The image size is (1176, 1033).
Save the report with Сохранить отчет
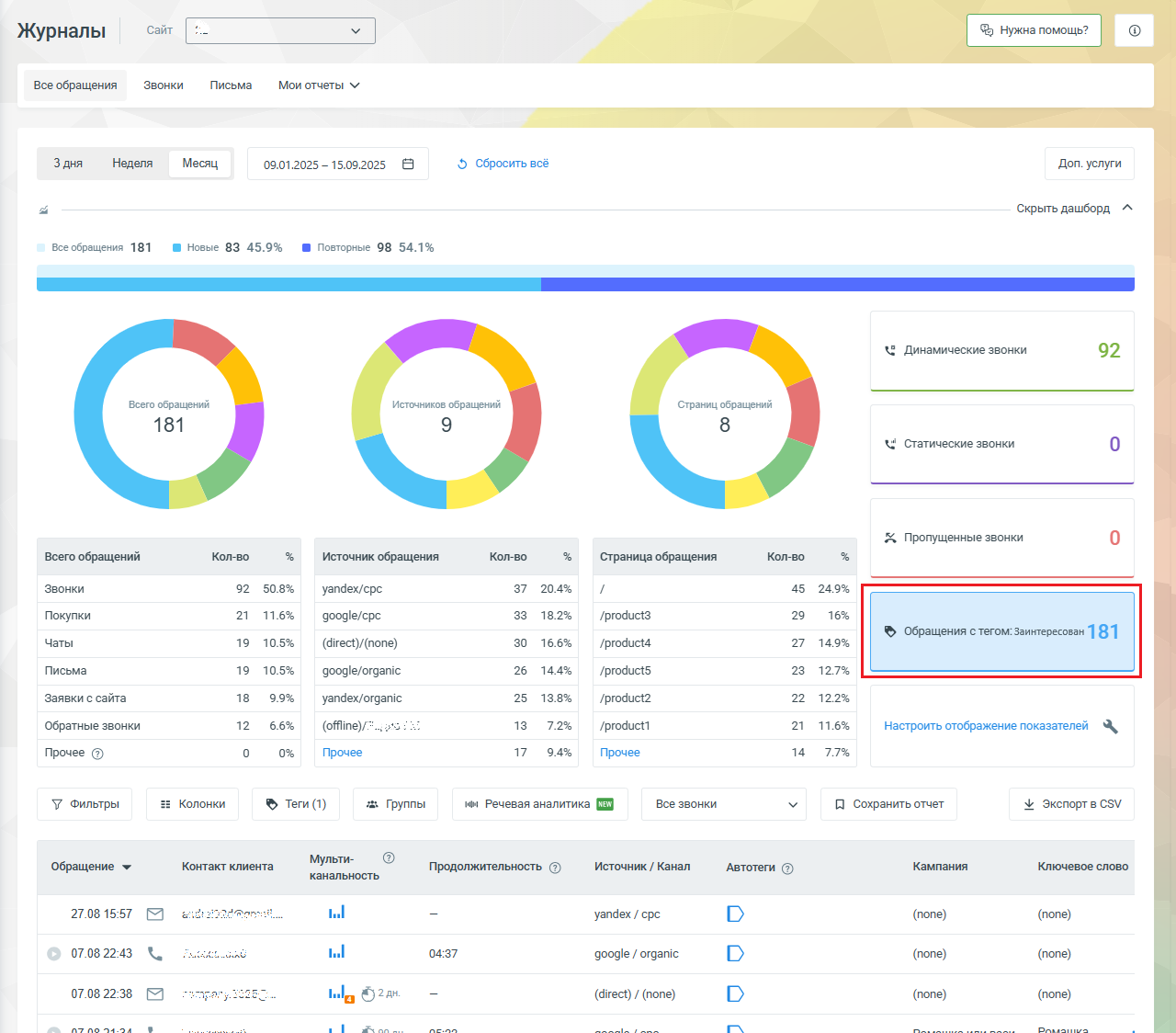(x=888, y=804)
